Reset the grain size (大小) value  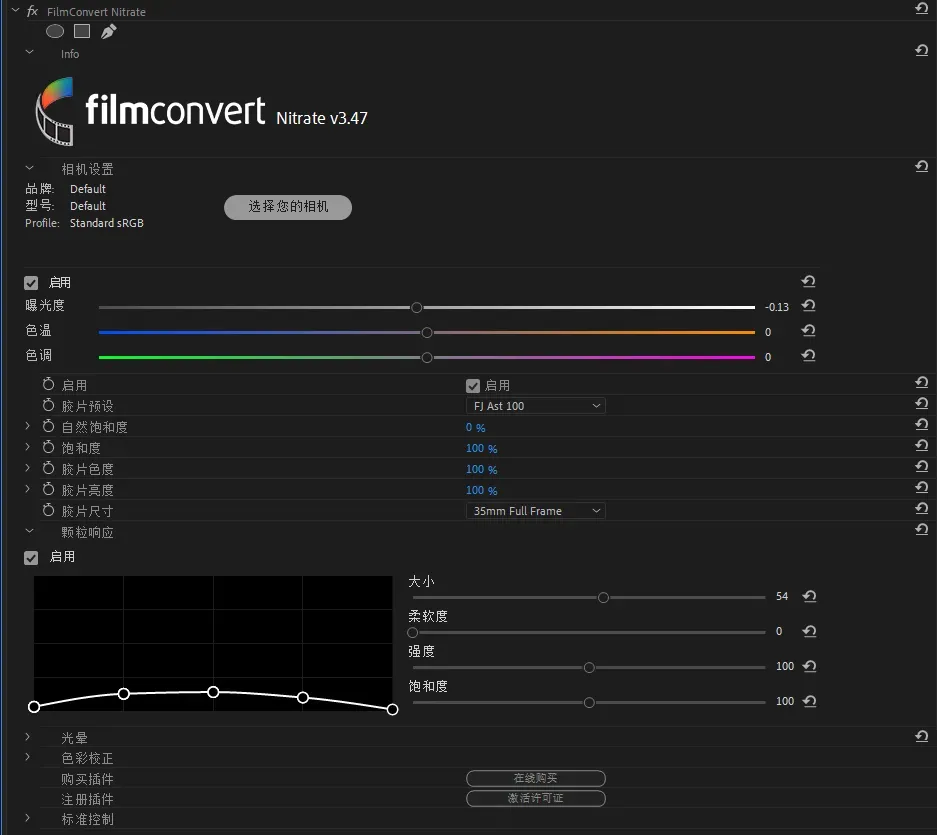(809, 596)
